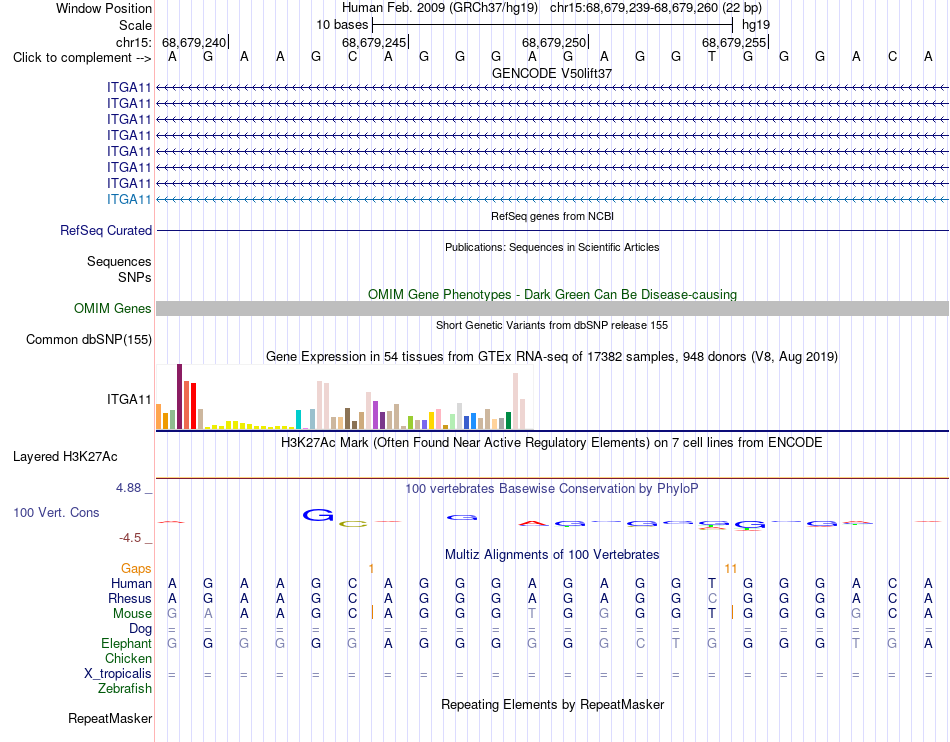Screen dimensions: 950x742
Task: Open the H3K27Ac Mark track title
Action: pyautogui.click(x=552, y=442)
